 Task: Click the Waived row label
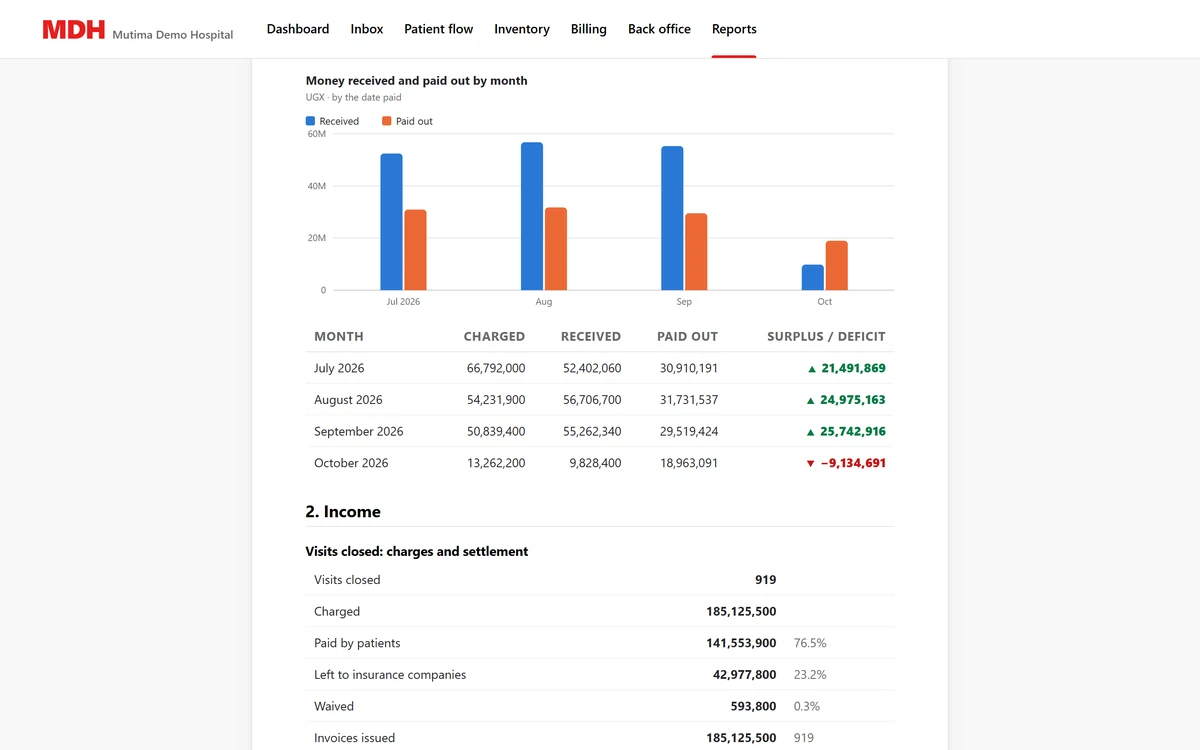(334, 706)
